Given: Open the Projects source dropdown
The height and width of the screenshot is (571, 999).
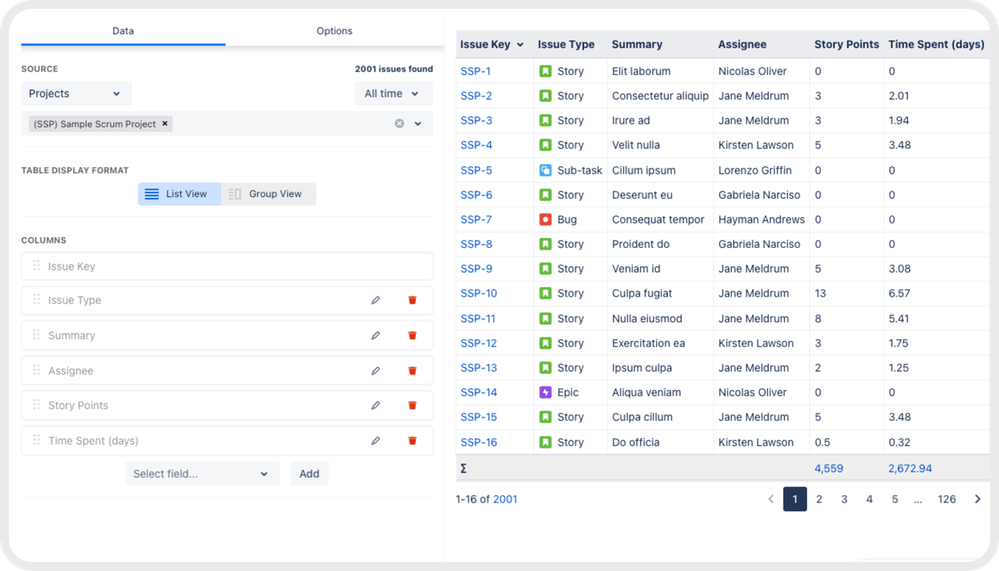Looking at the screenshot, I should (x=76, y=94).
